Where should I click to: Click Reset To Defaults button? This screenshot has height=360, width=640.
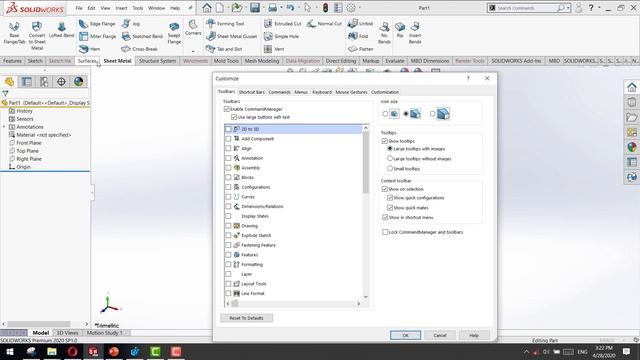(247, 318)
